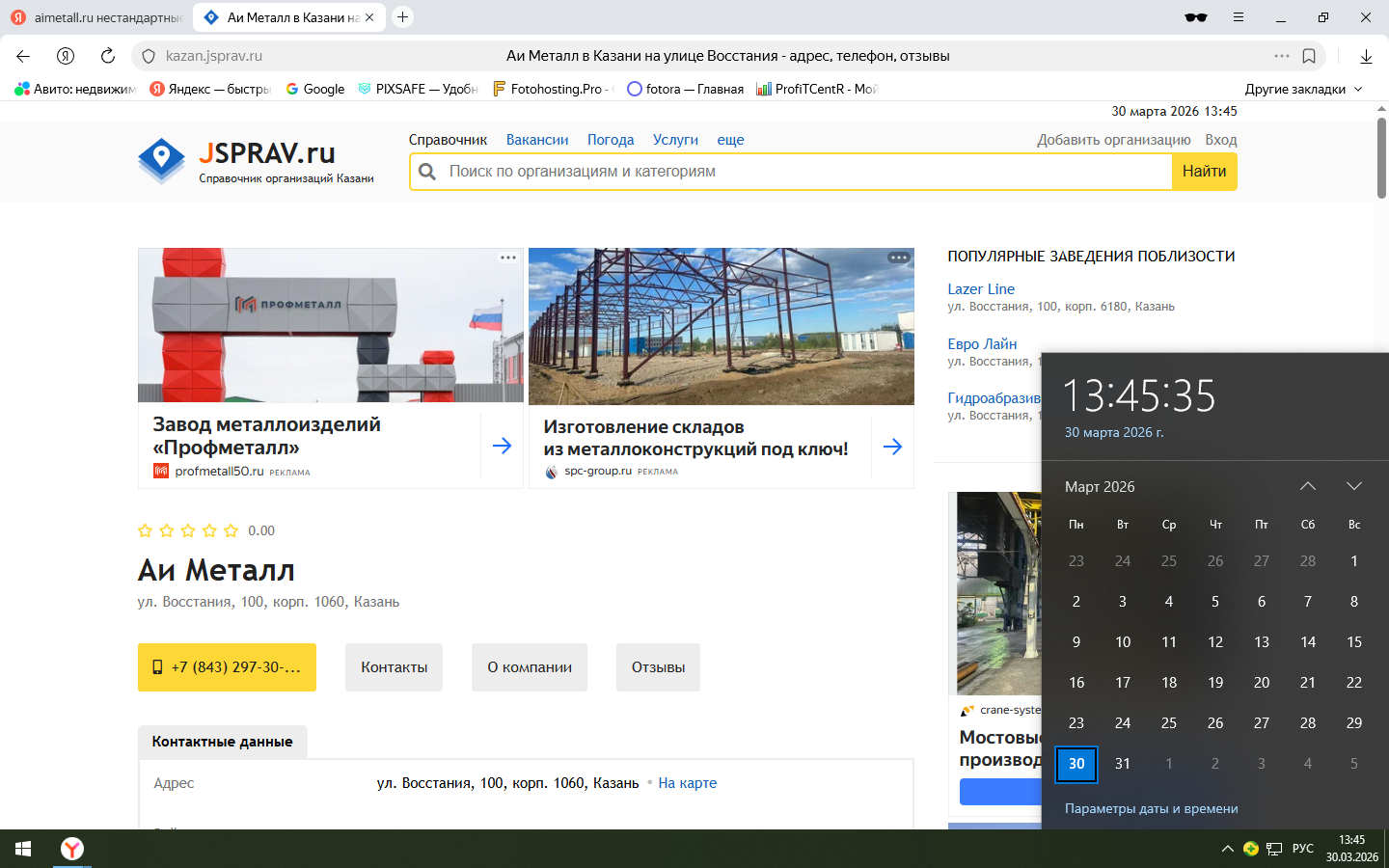Viewport: 1389px width, 868px height.
Task: Open the Профметалл ad options dots
Action: point(508,258)
